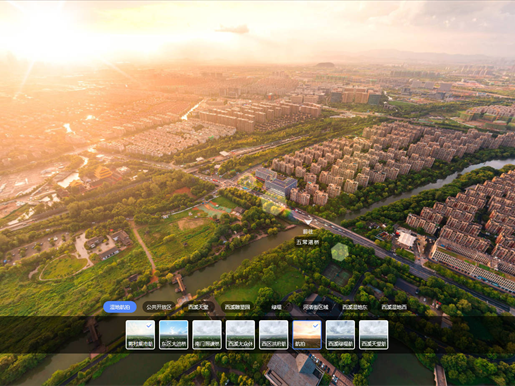Click the hexagon hotspot beside the sports courts

click(x=272, y=206)
